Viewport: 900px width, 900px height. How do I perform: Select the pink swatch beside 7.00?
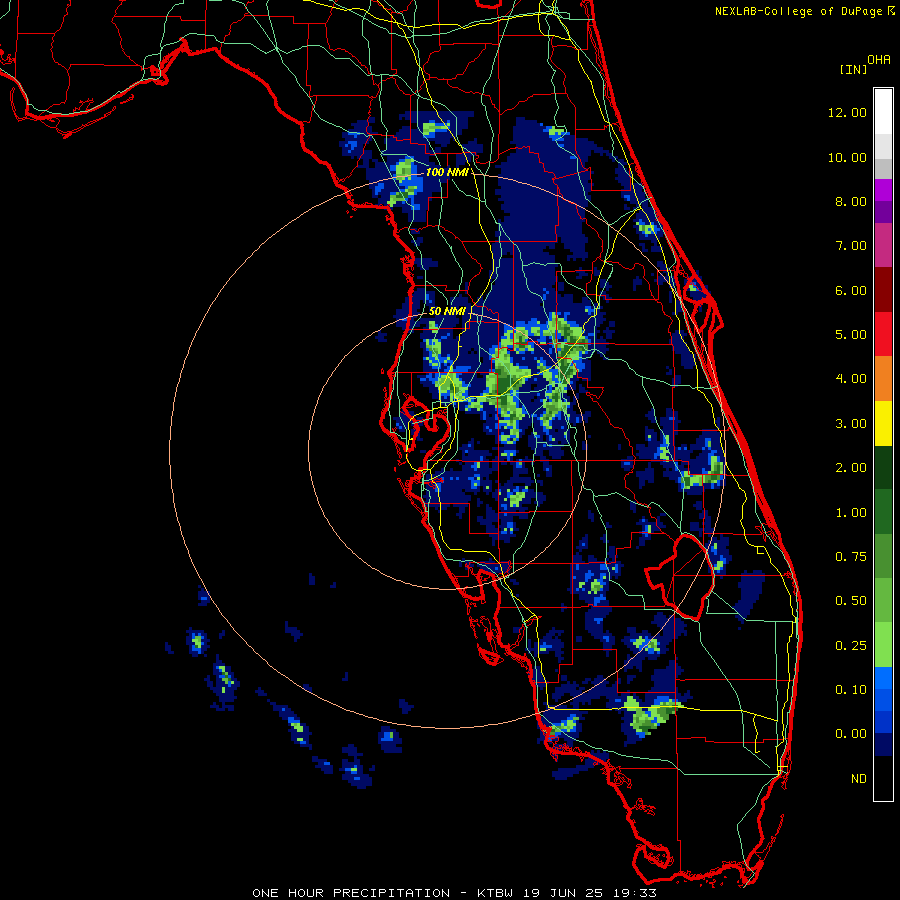pyautogui.click(x=883, y=246)
